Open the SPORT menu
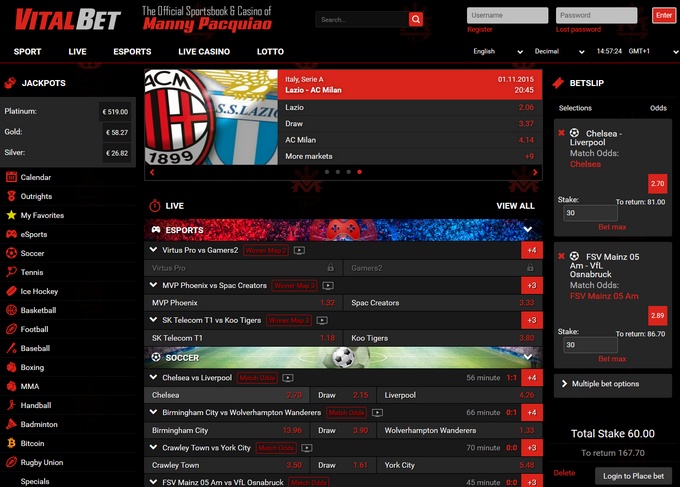Viewport: 680px width, 487px height. 27,52
